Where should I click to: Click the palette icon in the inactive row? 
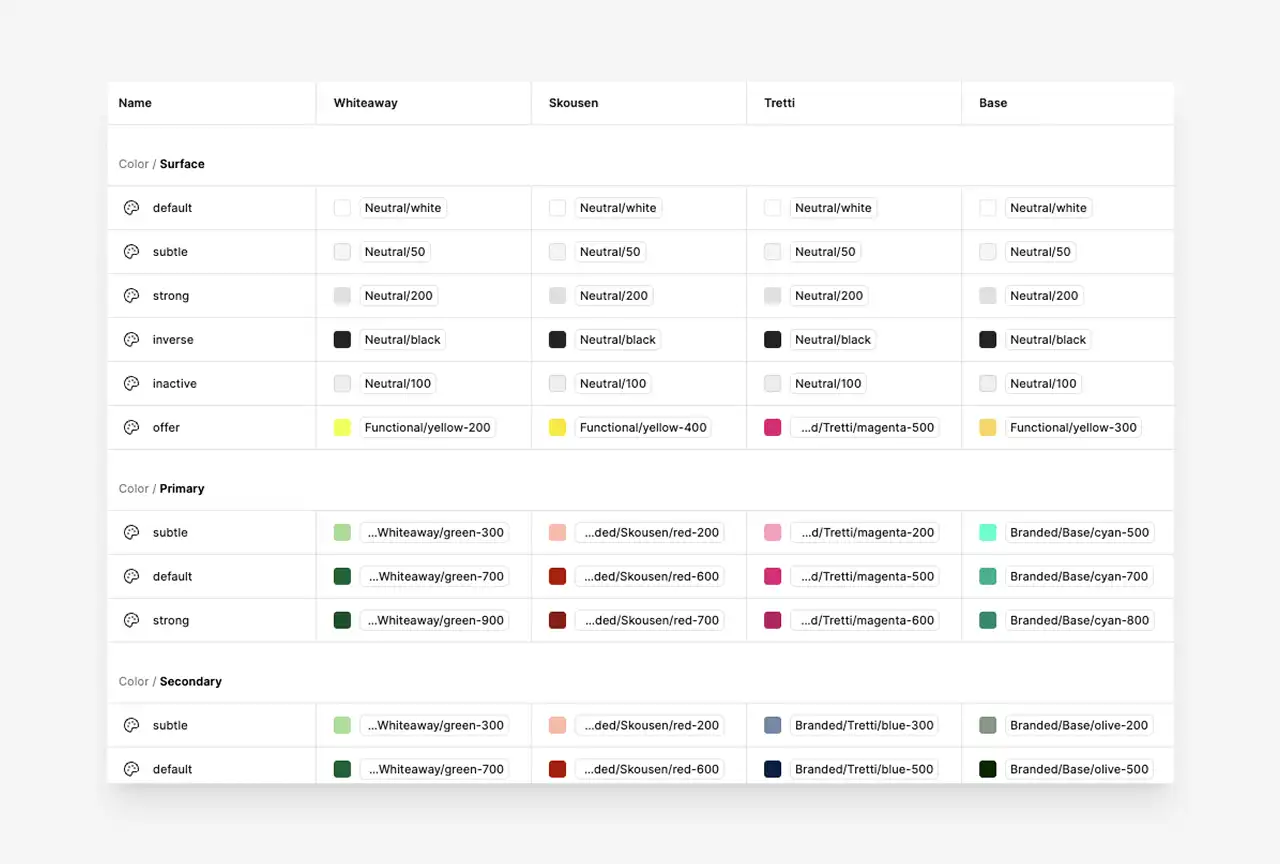point(131,384)
